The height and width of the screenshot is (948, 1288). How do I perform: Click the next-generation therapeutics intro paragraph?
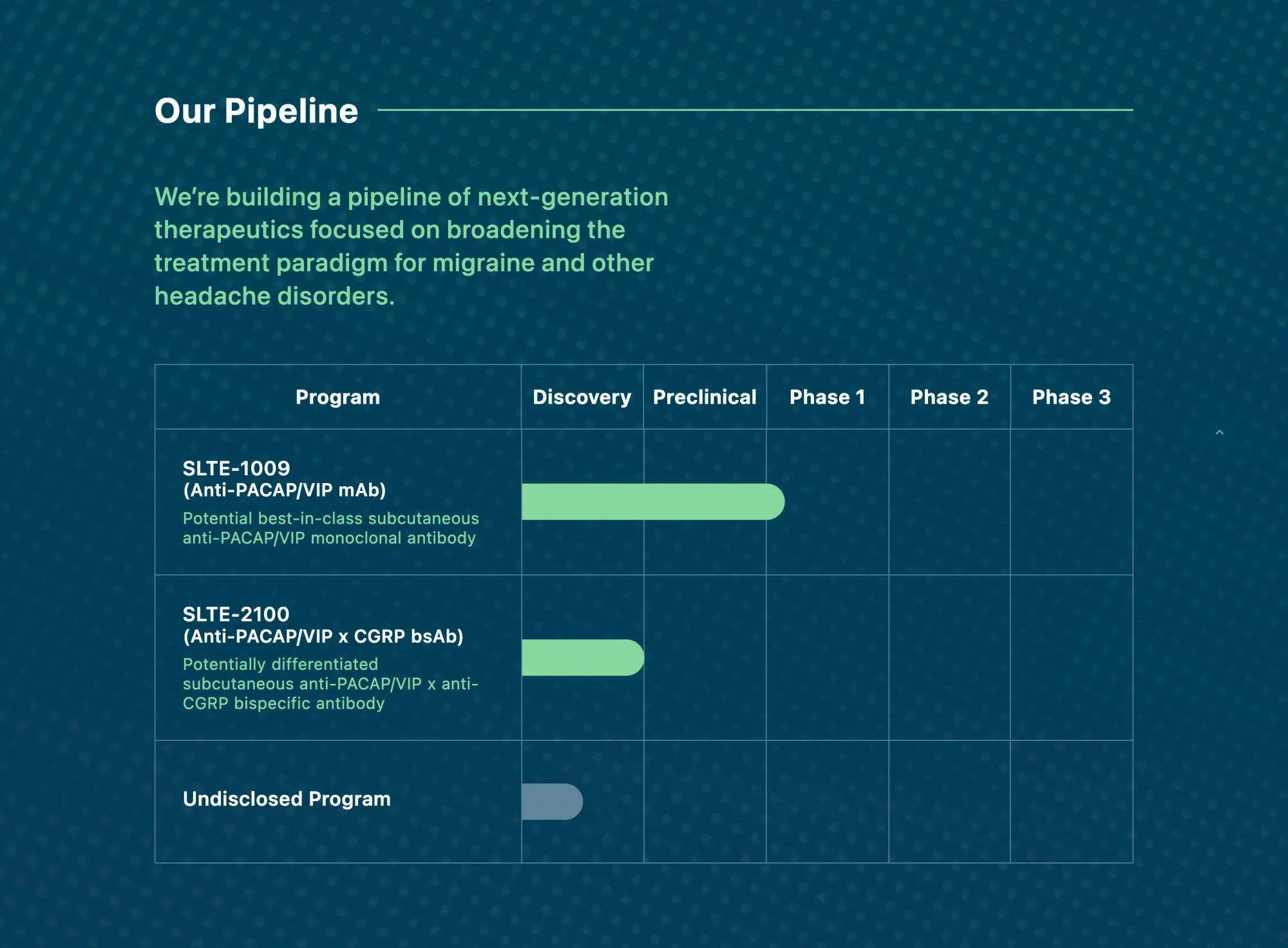tap(412, 246)
